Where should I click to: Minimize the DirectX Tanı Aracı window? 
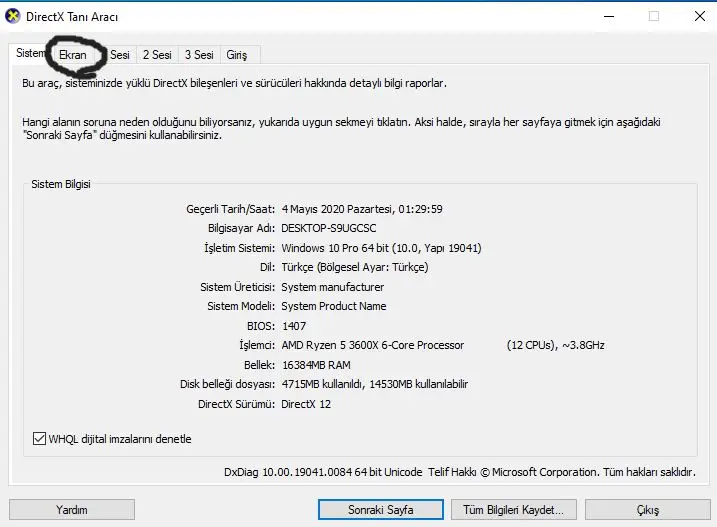pyautogui.click(x=609, y=16)
